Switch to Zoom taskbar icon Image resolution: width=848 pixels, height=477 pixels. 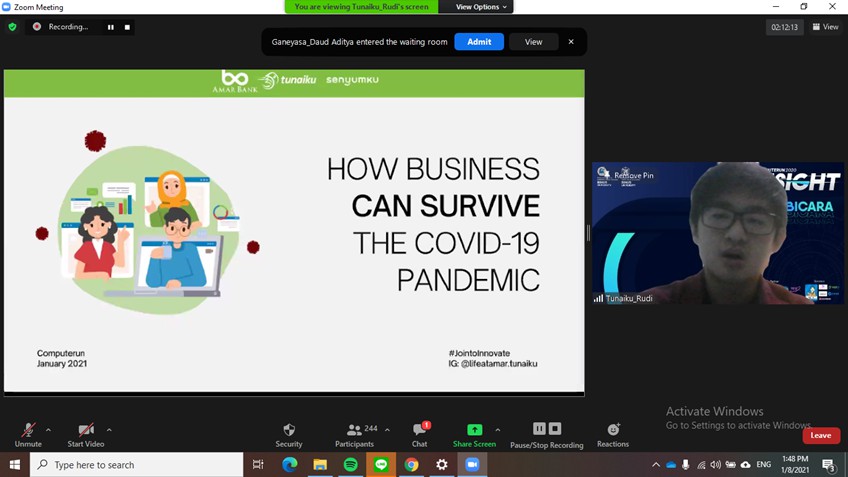coord(473,465)
